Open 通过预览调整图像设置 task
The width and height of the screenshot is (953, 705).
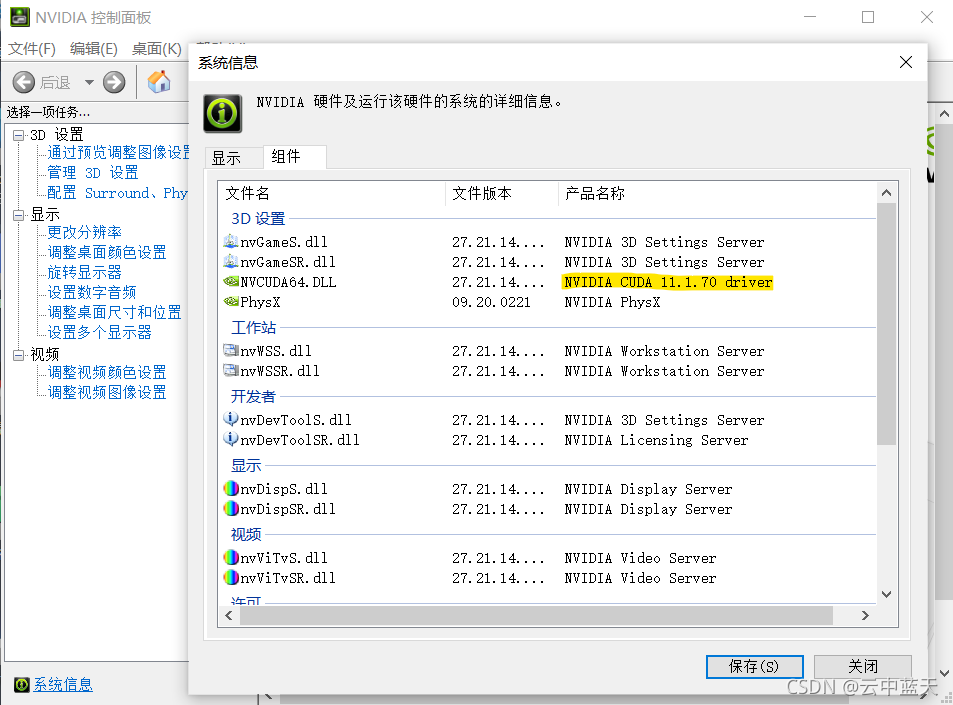point(118,152)
